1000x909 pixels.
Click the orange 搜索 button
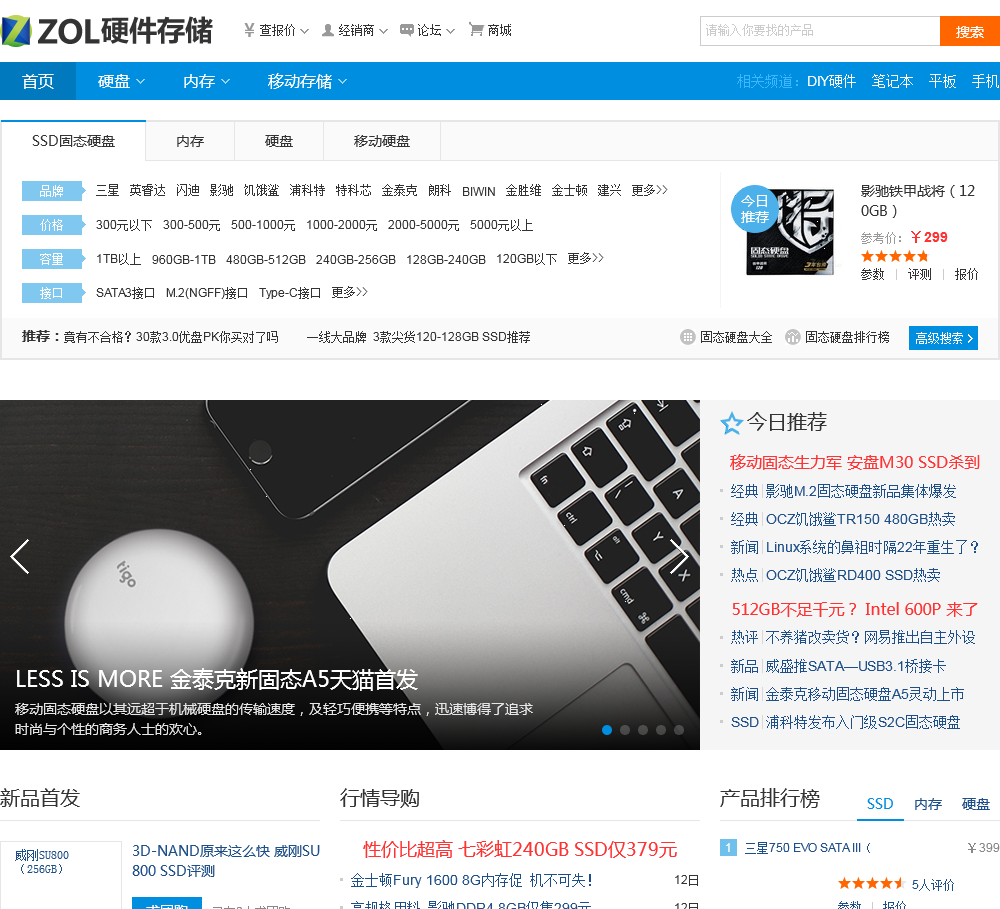tap(970, 31)
